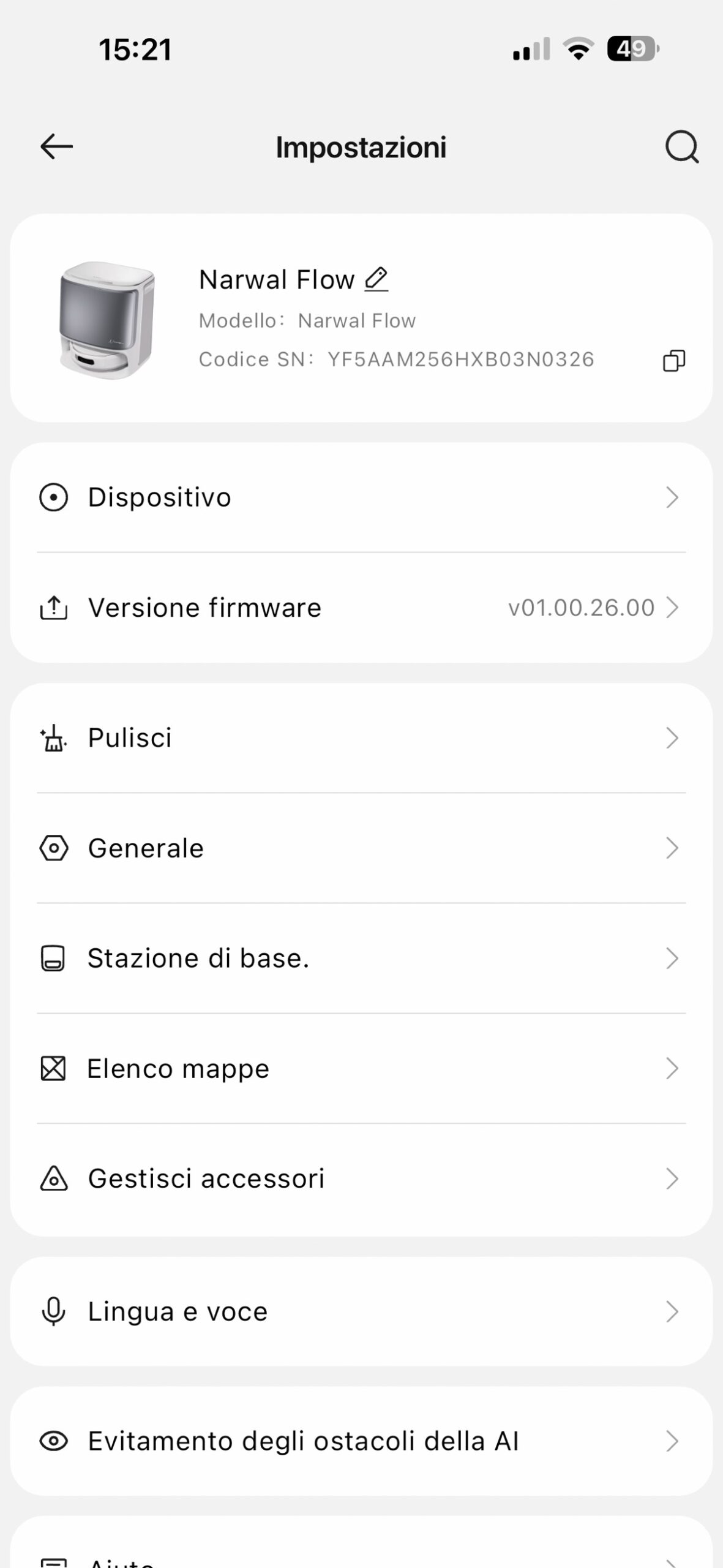Viewport: 723px width, 1568px height.
Task: Tap firmware version v01.00.26.00
Action: coord(581,608)
